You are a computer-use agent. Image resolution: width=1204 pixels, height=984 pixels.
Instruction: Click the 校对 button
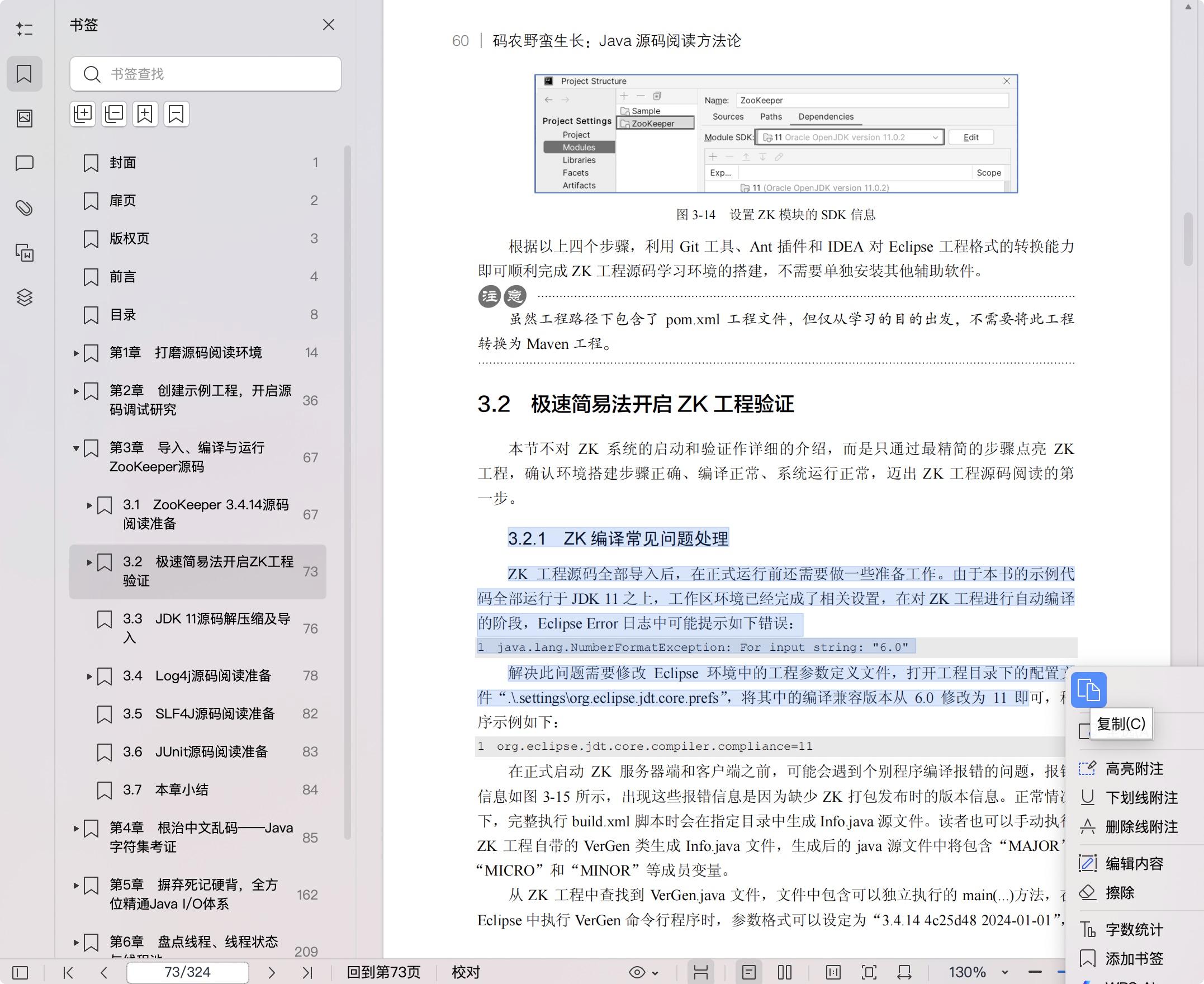pyautogui.click(x=466, y=973)
